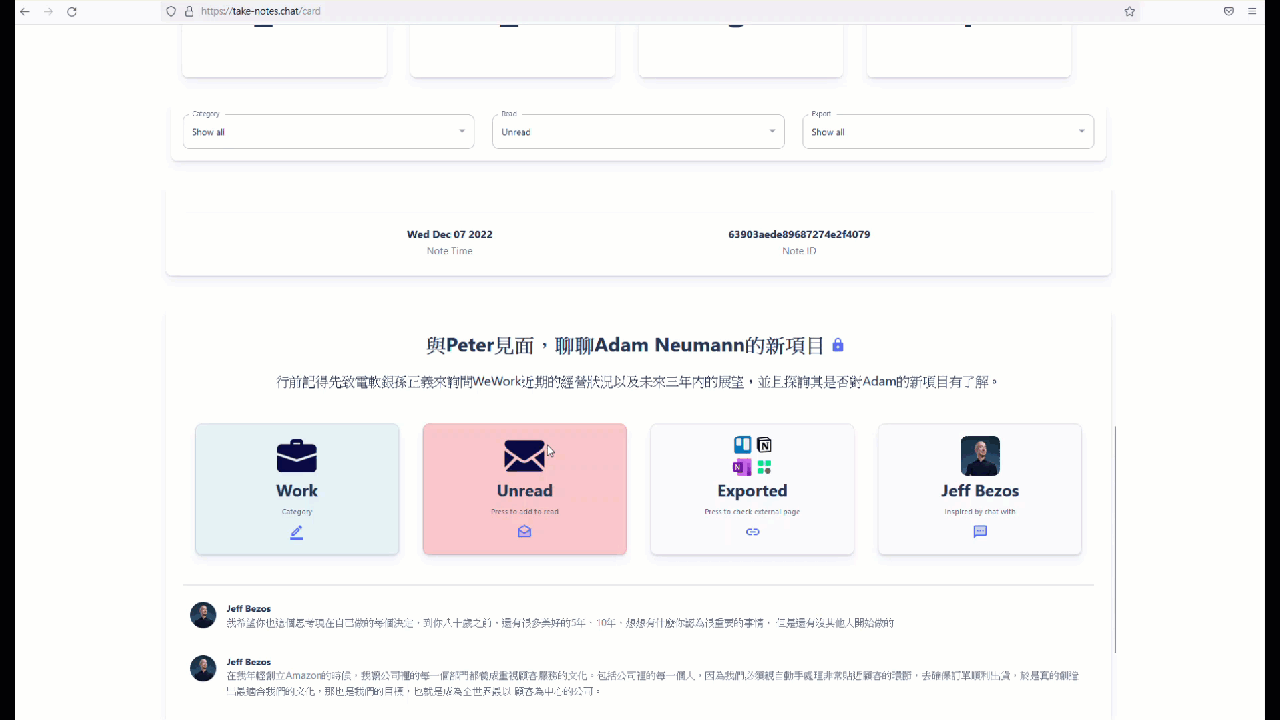Click the lock icon beside note title

click(x=838, y=345)
